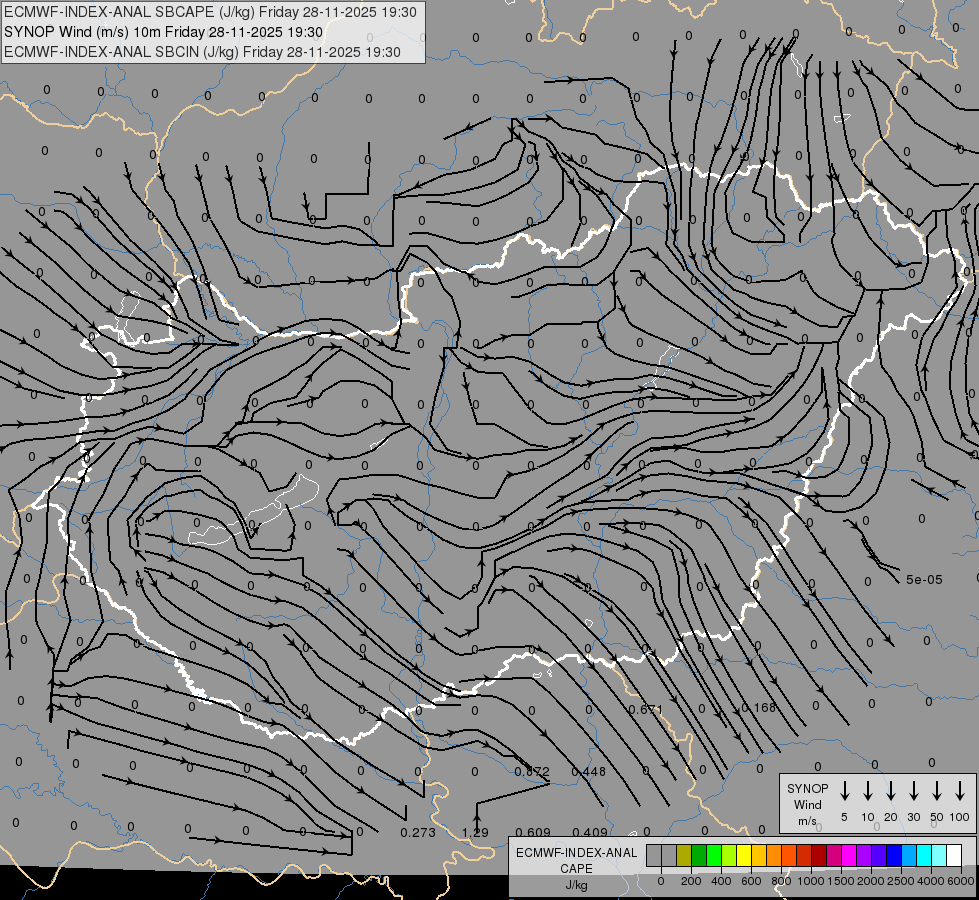Pick the bright magenta CAPE legend swatch
979x900 pixels.
click(849, 855)
